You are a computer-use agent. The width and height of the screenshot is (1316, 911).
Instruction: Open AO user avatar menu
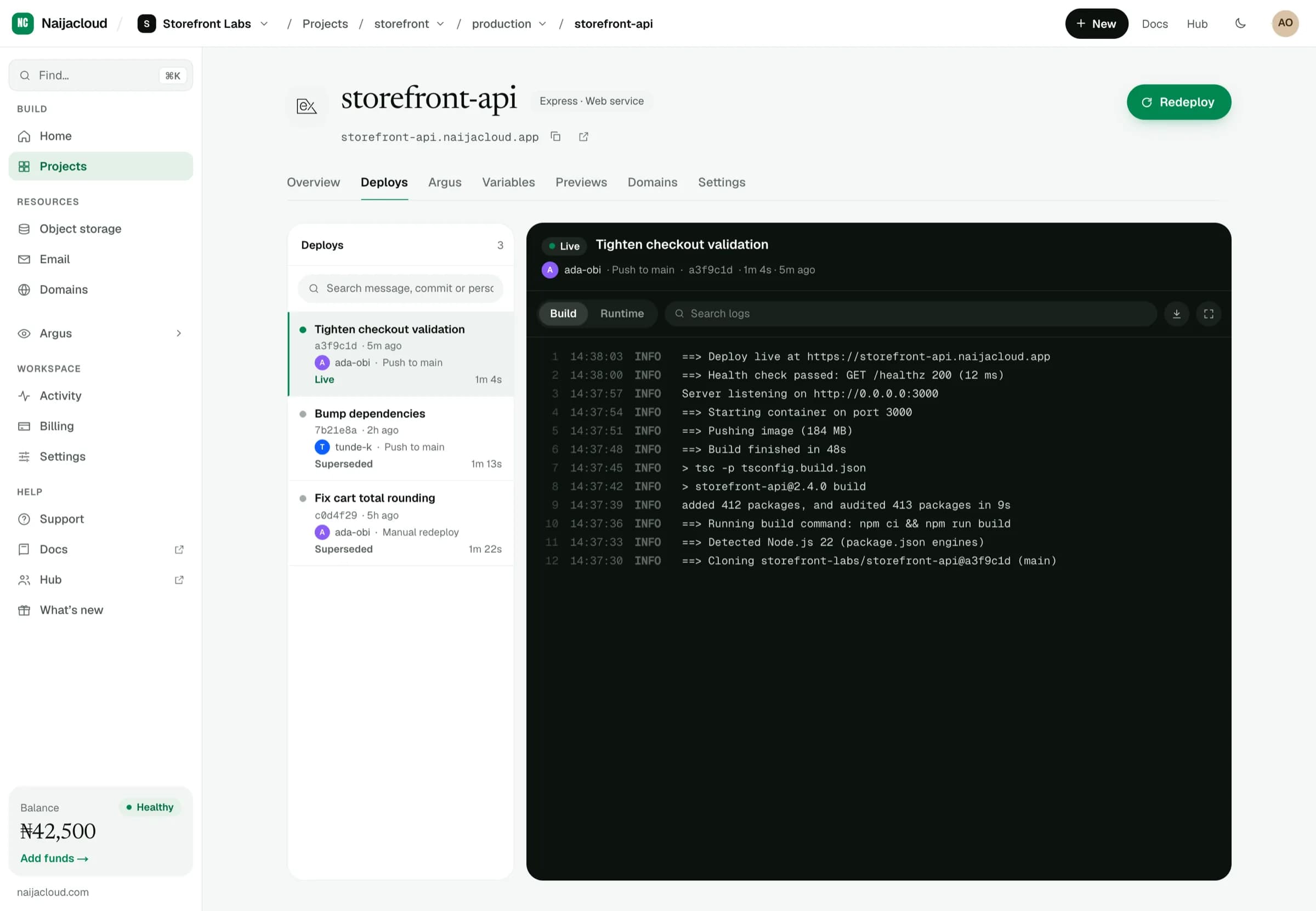tap(1285, 24)
